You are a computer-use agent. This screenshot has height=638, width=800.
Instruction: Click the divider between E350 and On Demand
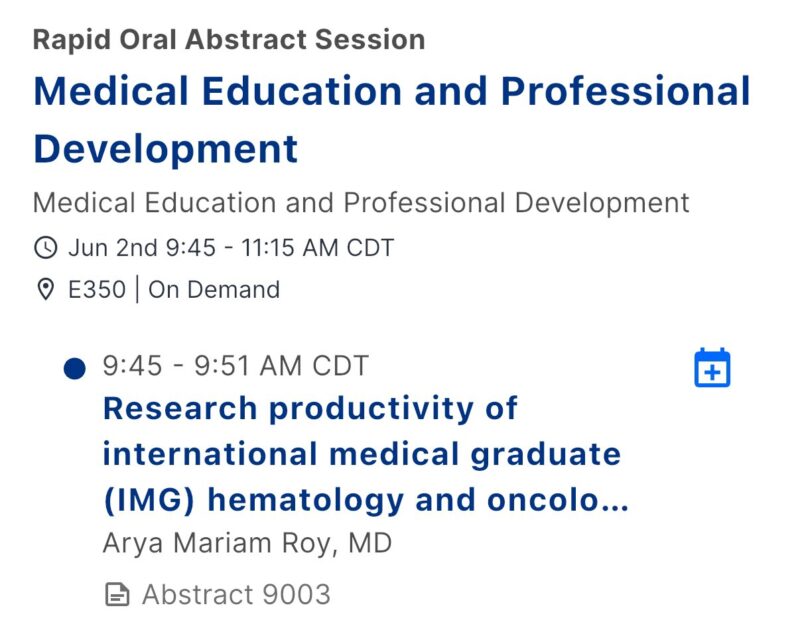(137, 289)
